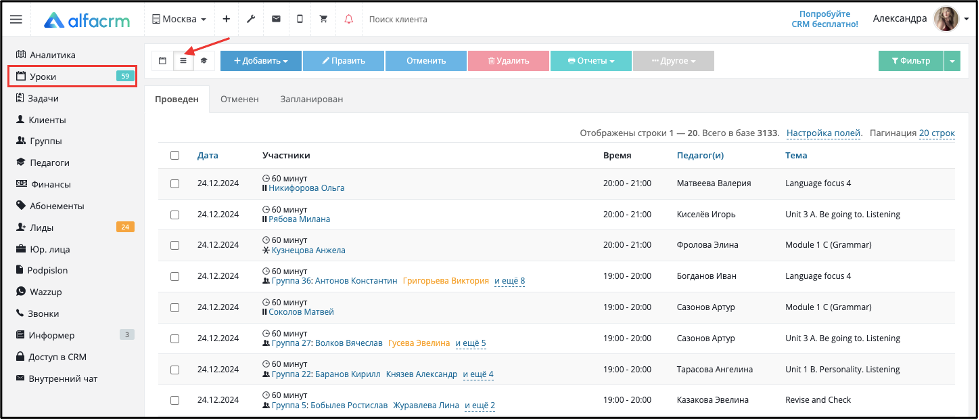The image size is (979, 420).
Task: Switch to calendar view icon
Action: 162,61
